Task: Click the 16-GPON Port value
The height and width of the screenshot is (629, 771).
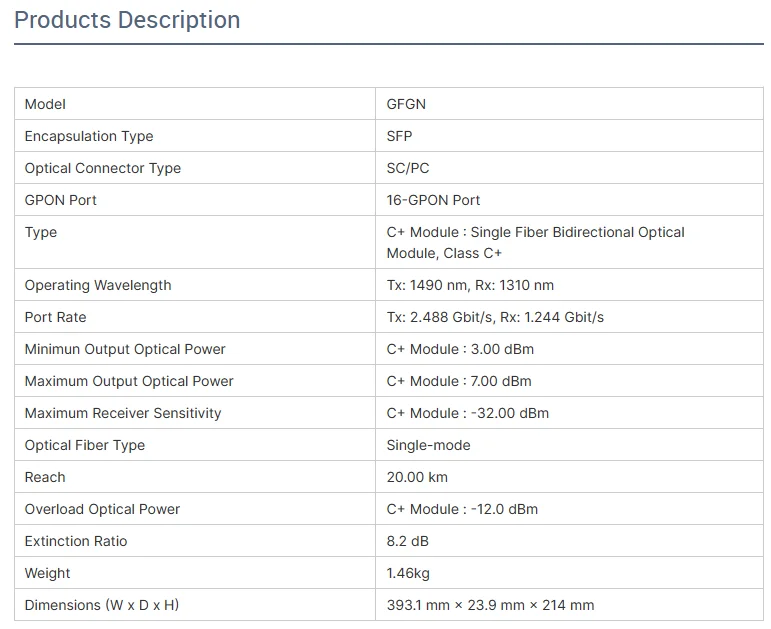Action: [x=433, y=200]
